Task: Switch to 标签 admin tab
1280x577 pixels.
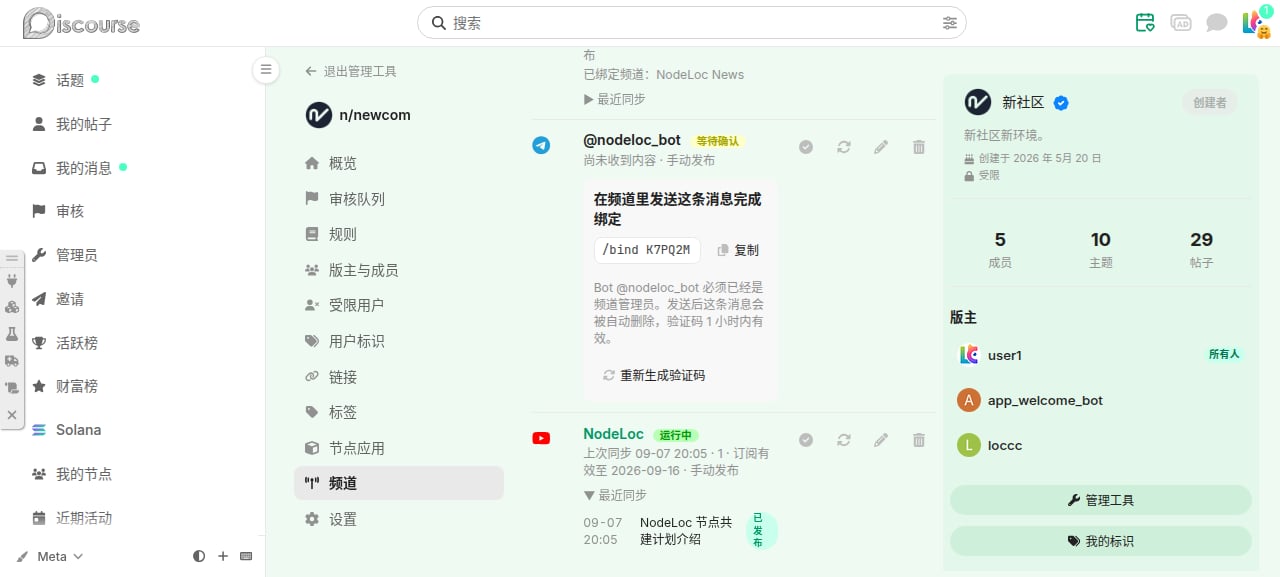Action: click(x=399, y=412)
